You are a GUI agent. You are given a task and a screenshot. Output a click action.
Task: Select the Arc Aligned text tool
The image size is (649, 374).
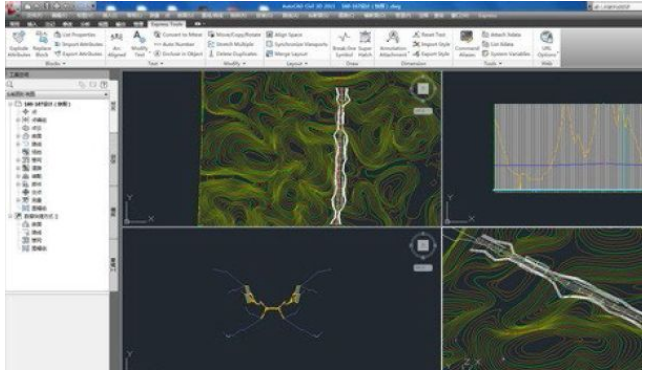click(117, 44)
